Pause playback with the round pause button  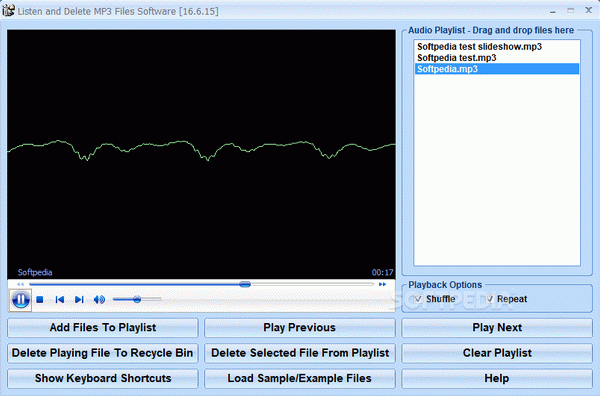coord(21,300)
